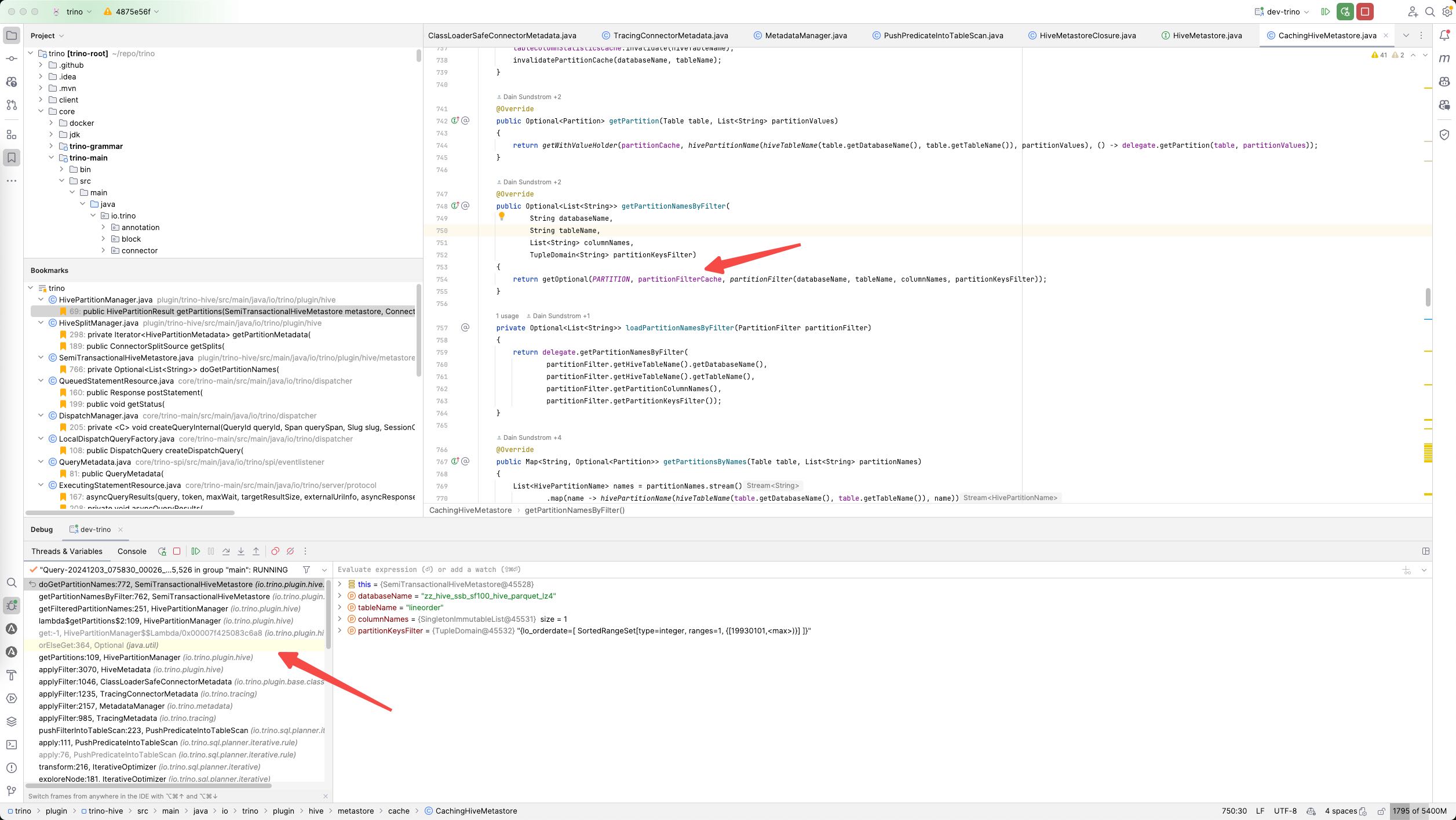The width and height of the screenshot is (1456, 820).
Task: Click UTF-8 encoding in status bar
Action: point(1285,811)
